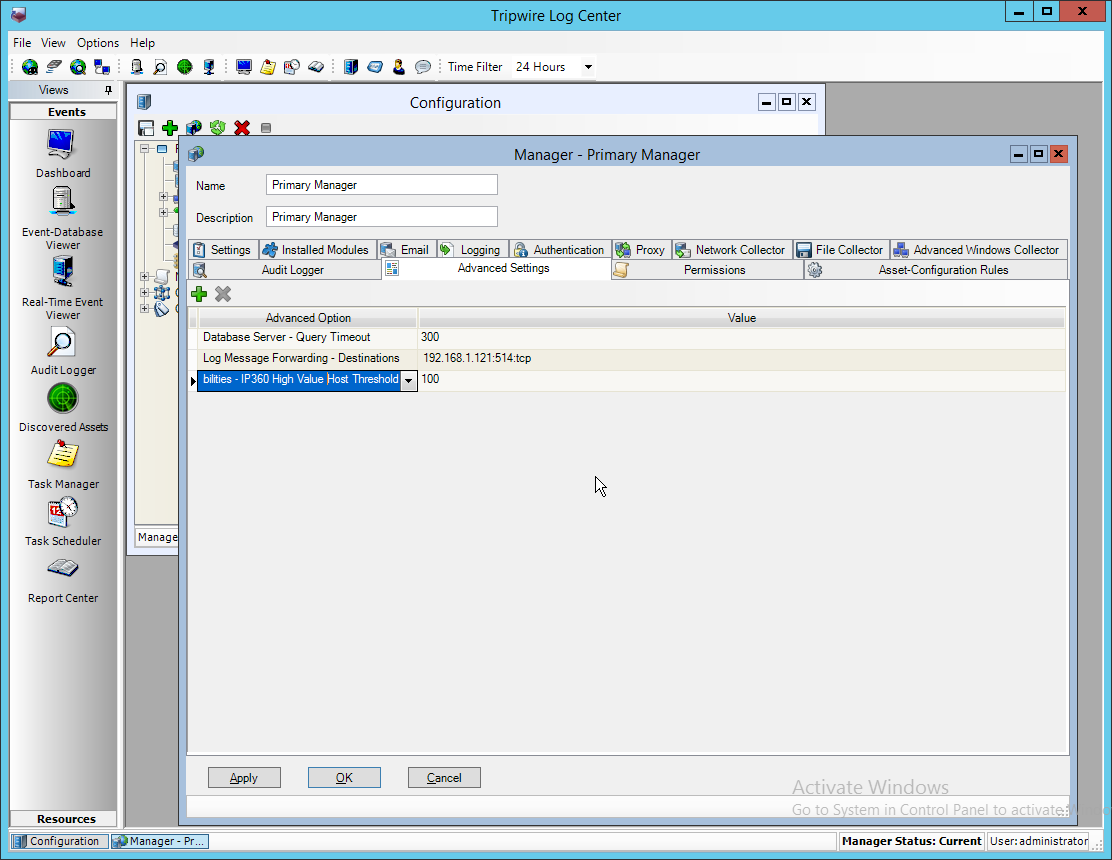Click the green radar icon in the main toolbar
1112x860 pixels.
coord(184,67)
